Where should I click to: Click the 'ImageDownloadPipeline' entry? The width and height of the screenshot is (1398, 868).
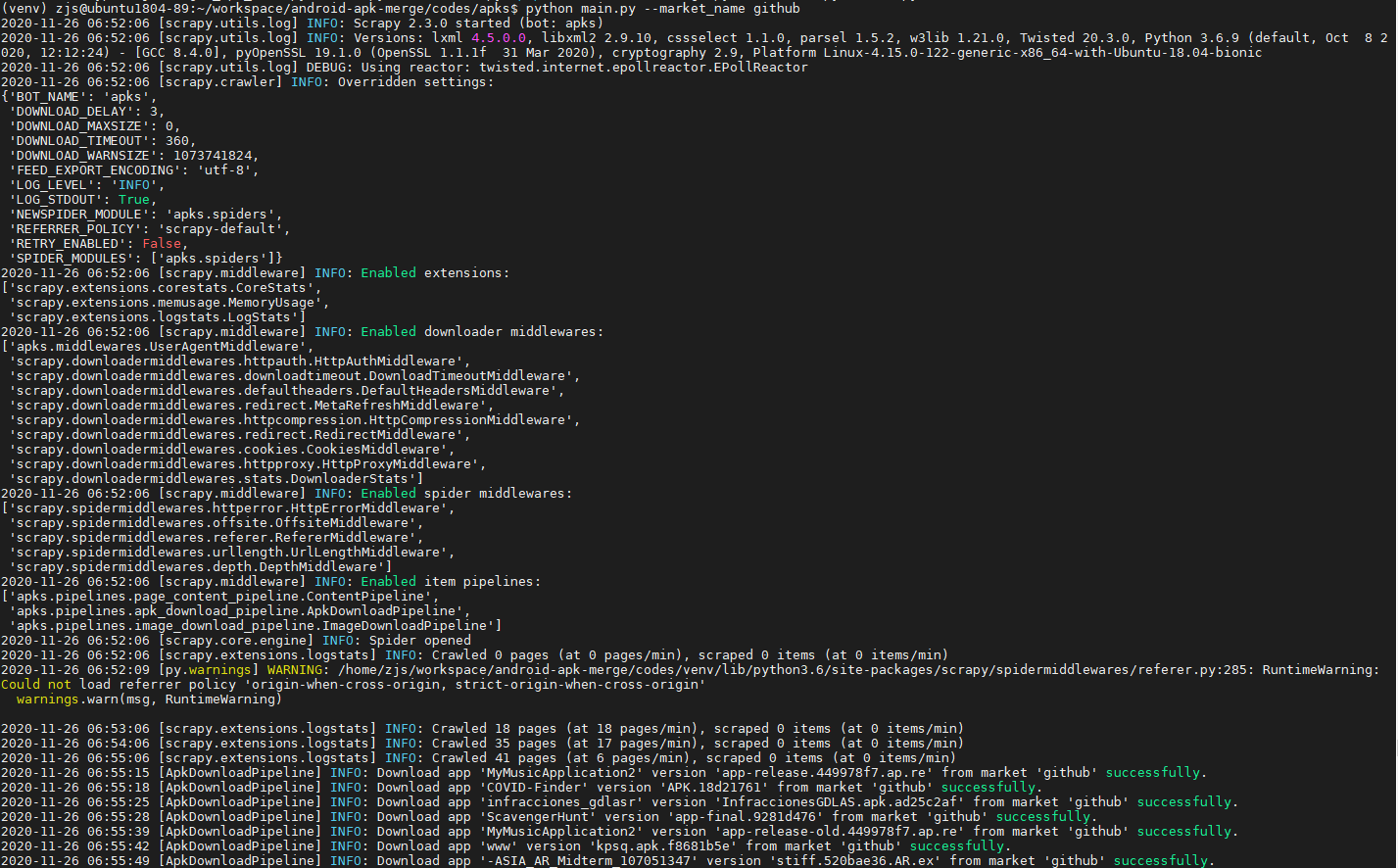pos(256,626)
